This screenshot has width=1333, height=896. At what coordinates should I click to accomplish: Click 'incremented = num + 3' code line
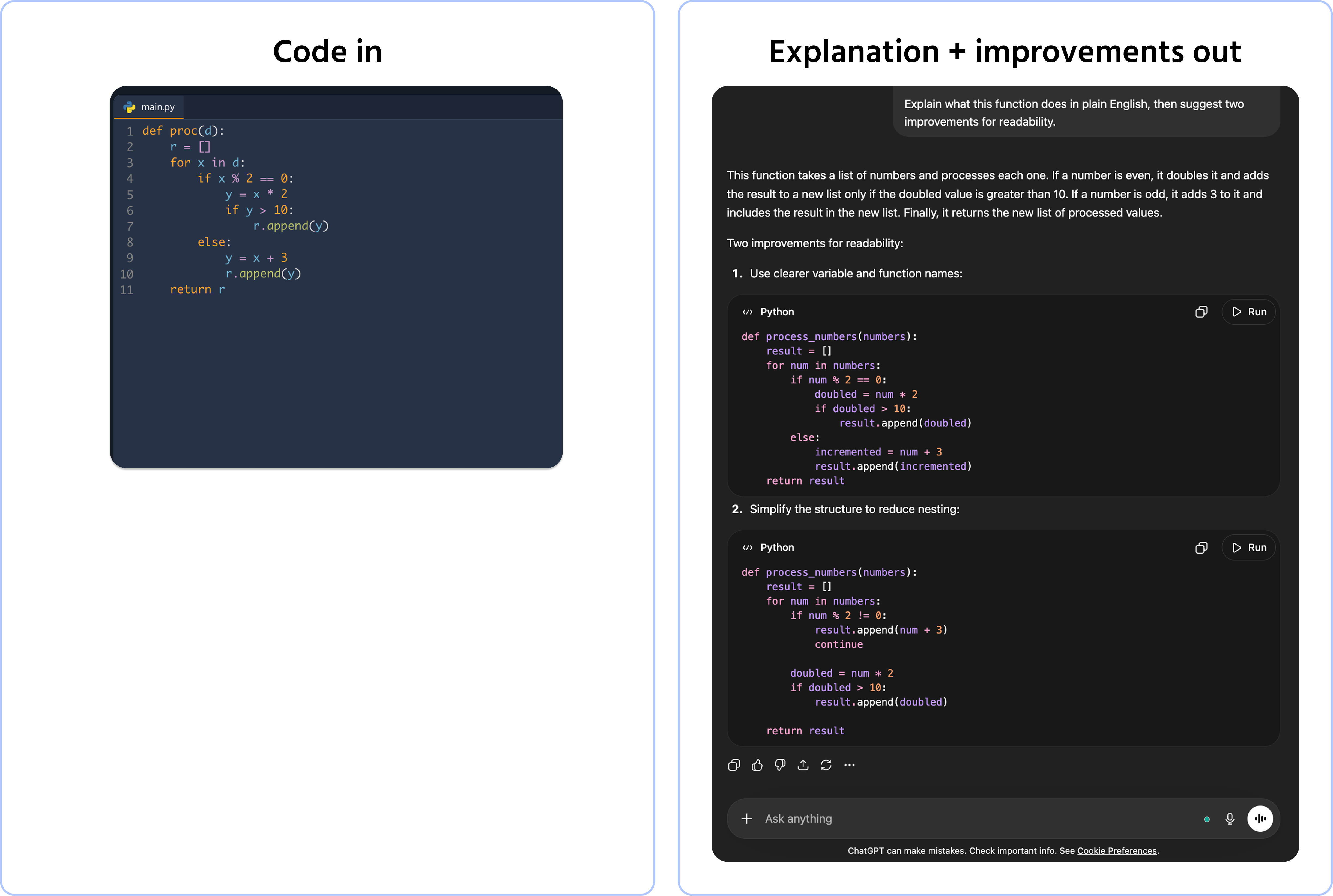coord(878,452)
